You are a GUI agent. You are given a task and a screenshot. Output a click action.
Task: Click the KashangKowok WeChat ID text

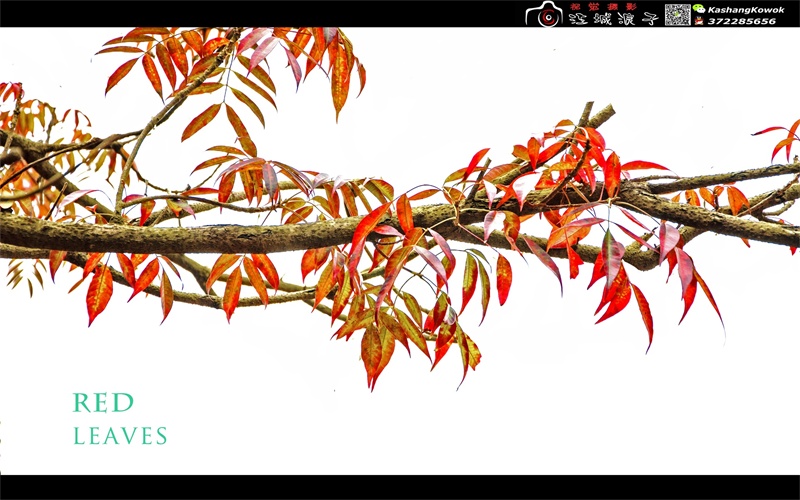point(744,8)
